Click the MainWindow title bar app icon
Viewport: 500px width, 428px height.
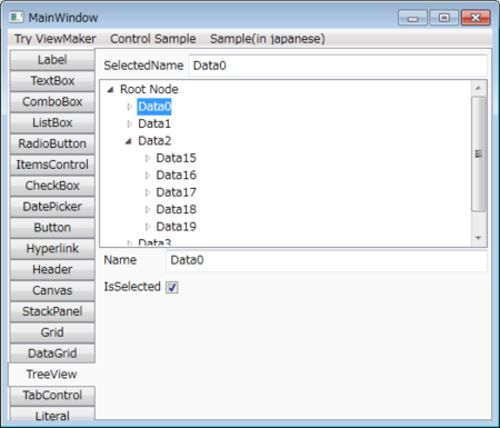16,17
